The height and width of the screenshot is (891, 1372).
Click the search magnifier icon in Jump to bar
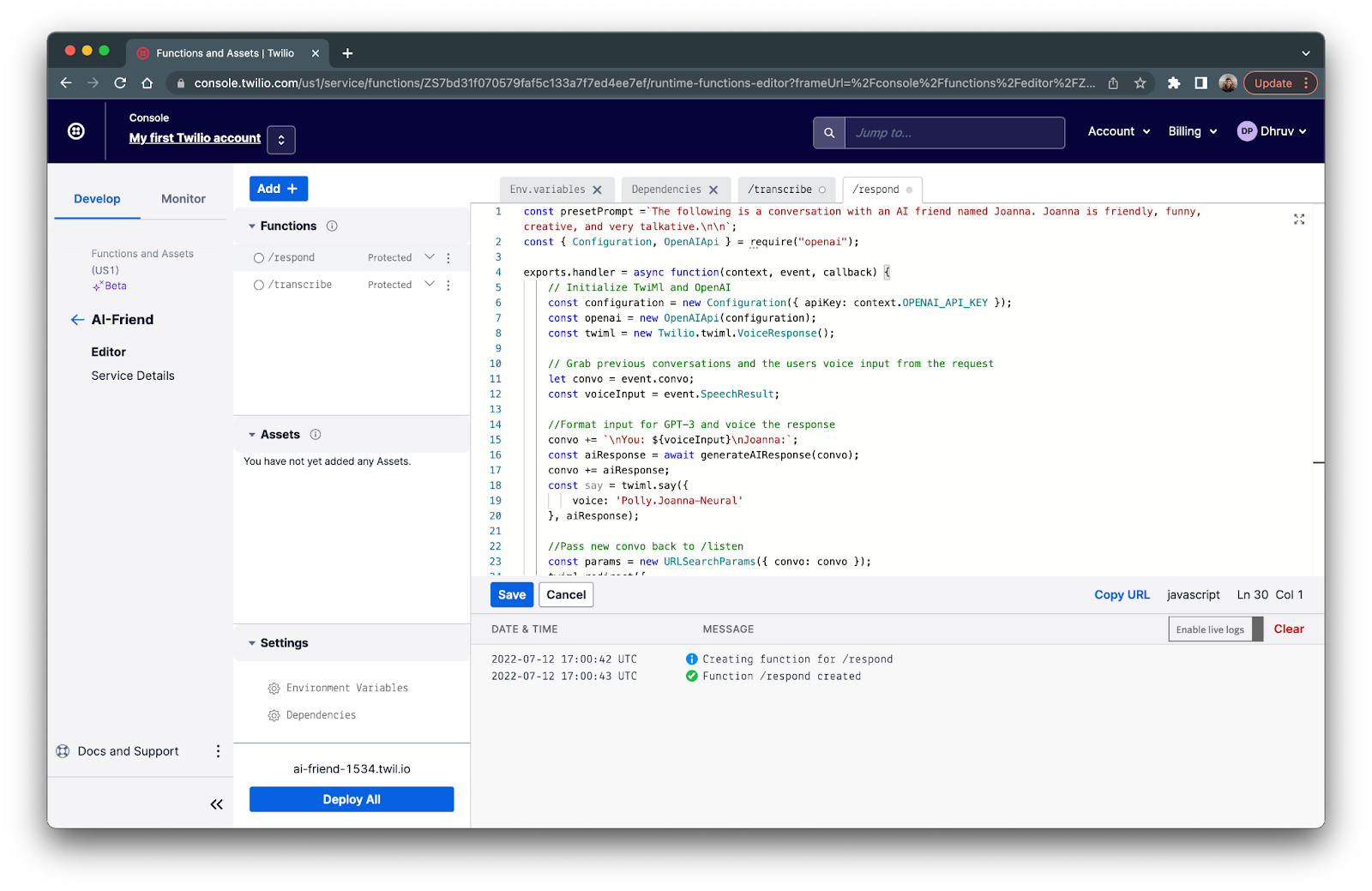829,133
